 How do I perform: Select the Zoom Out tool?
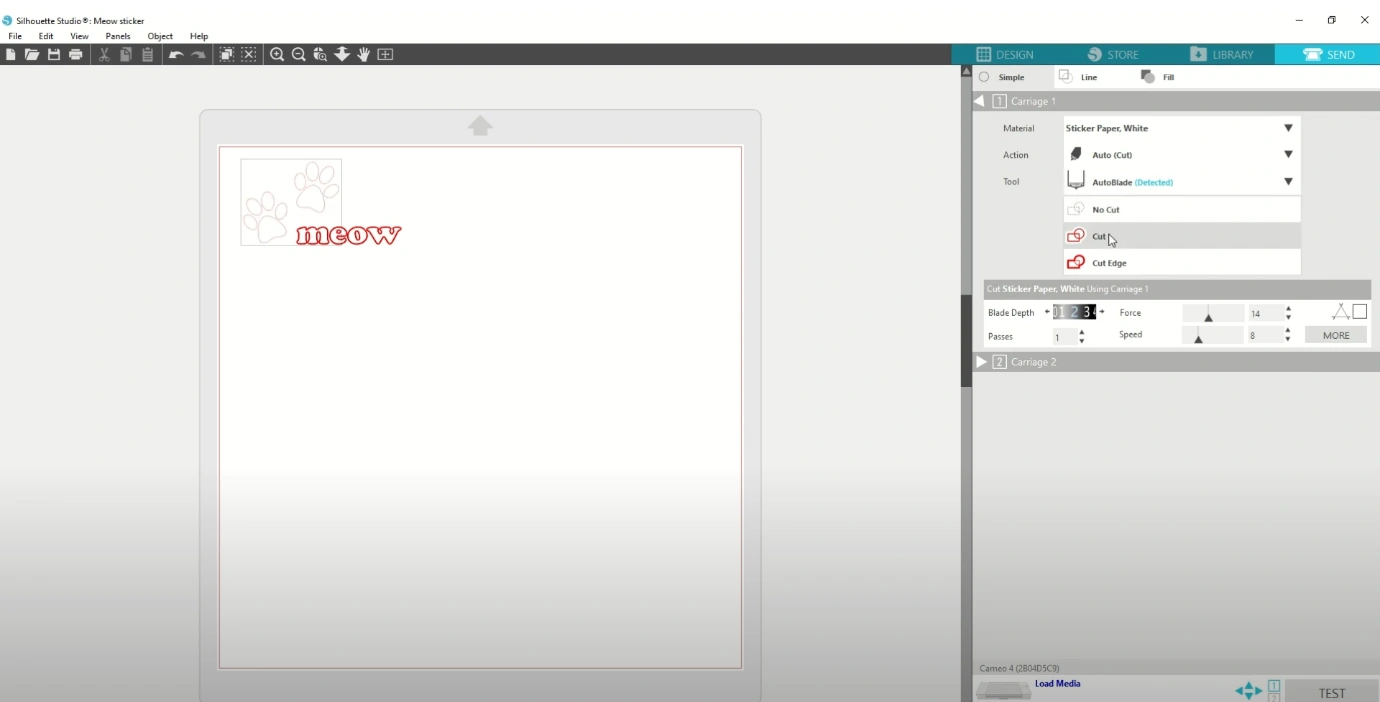click(x=299, y=54)
